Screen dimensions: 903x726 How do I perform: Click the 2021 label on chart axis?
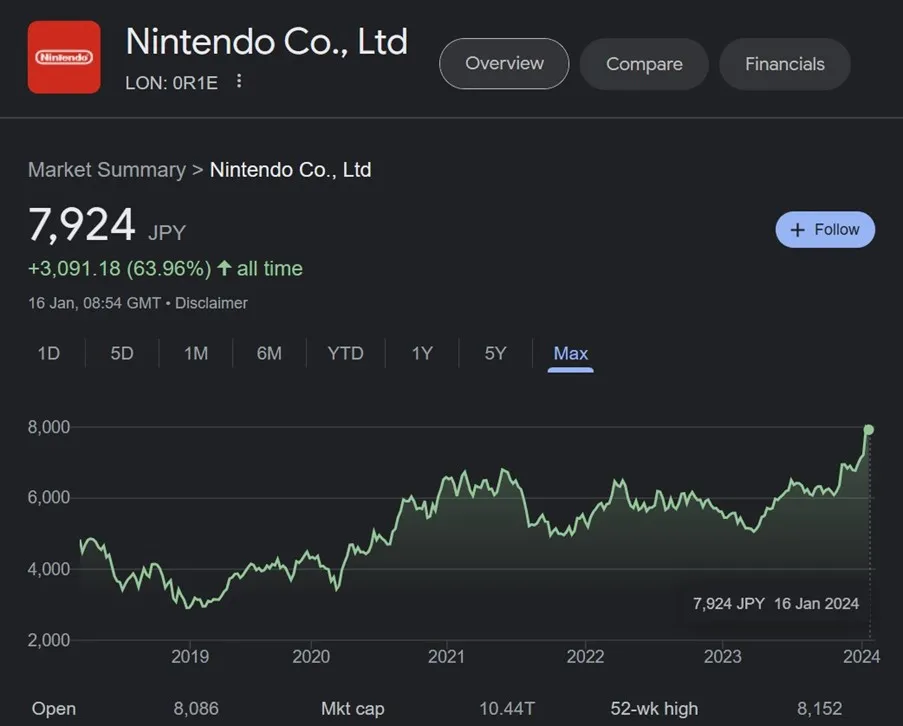447,656
